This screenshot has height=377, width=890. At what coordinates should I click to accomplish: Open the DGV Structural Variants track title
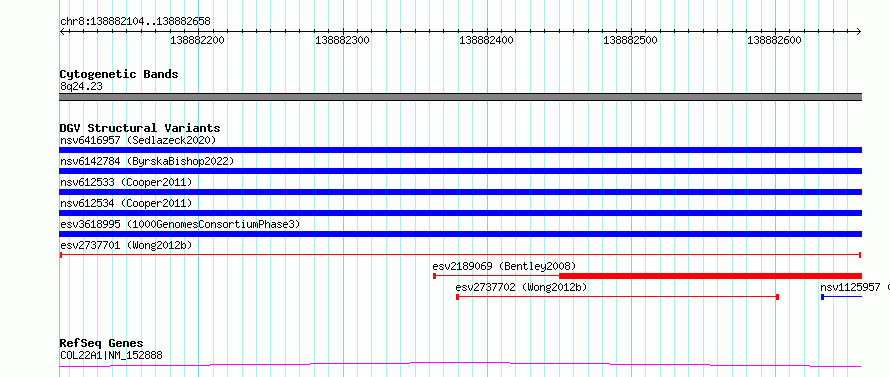140,128
